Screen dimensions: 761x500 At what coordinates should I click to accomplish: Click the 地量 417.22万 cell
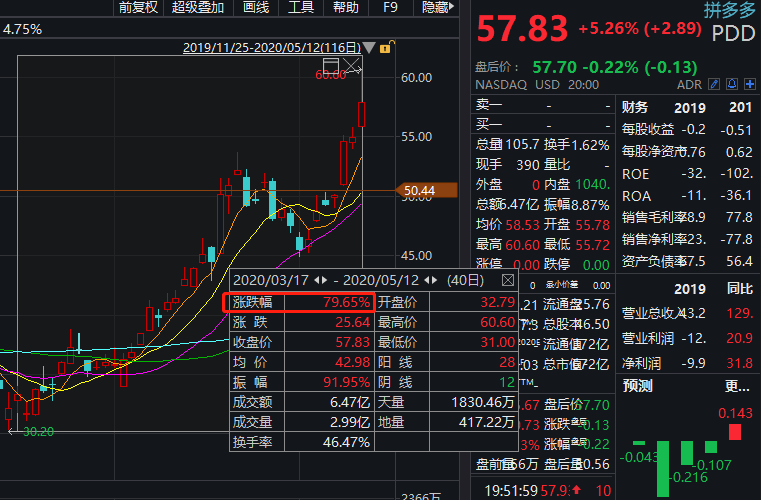coord(446,422)
